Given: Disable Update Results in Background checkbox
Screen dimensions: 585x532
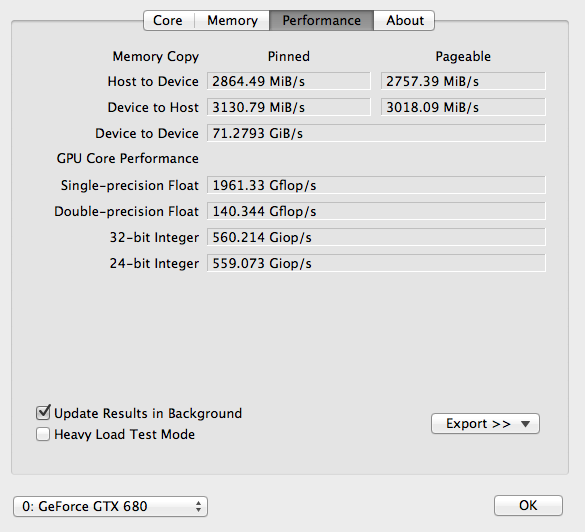Looking at the screenshot, I should (43, 413).
